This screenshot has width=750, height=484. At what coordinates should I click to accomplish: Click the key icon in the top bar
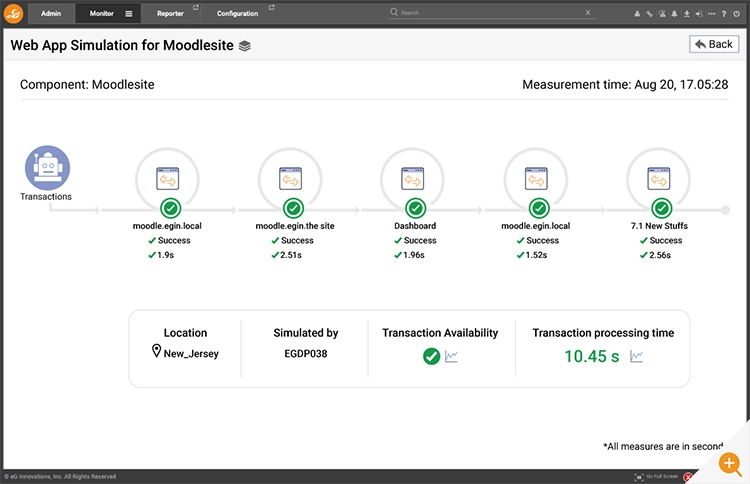tap(650, 14)
